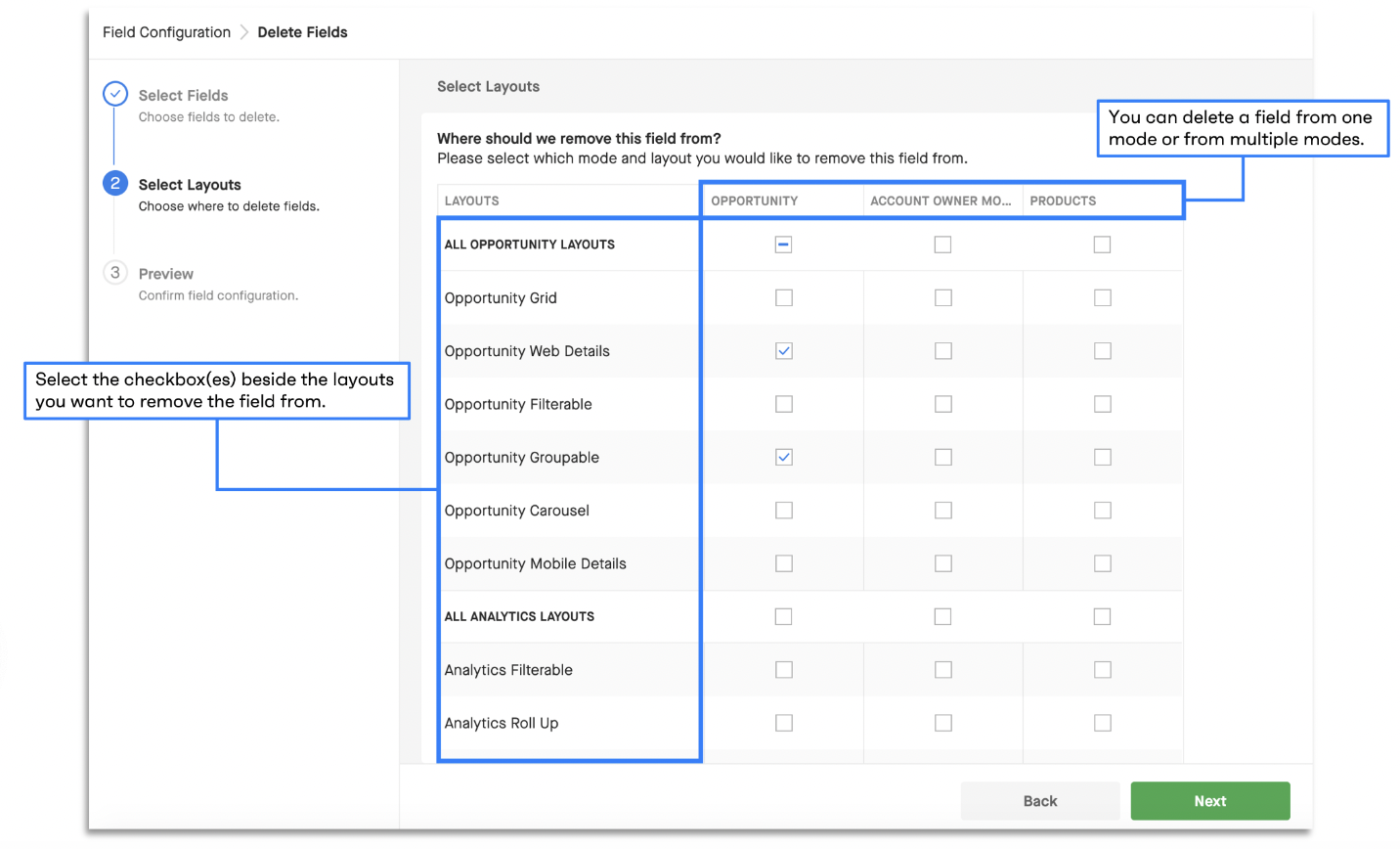Toggle All Opportunity Layouts checkbox under Opportunity column

[x=783, y=245]
